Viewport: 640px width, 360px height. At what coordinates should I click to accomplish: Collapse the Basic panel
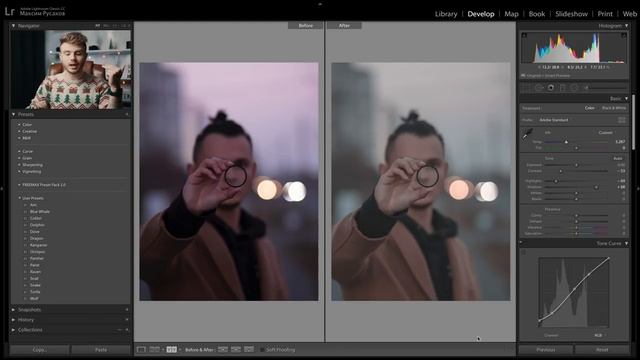pos(627,99)
